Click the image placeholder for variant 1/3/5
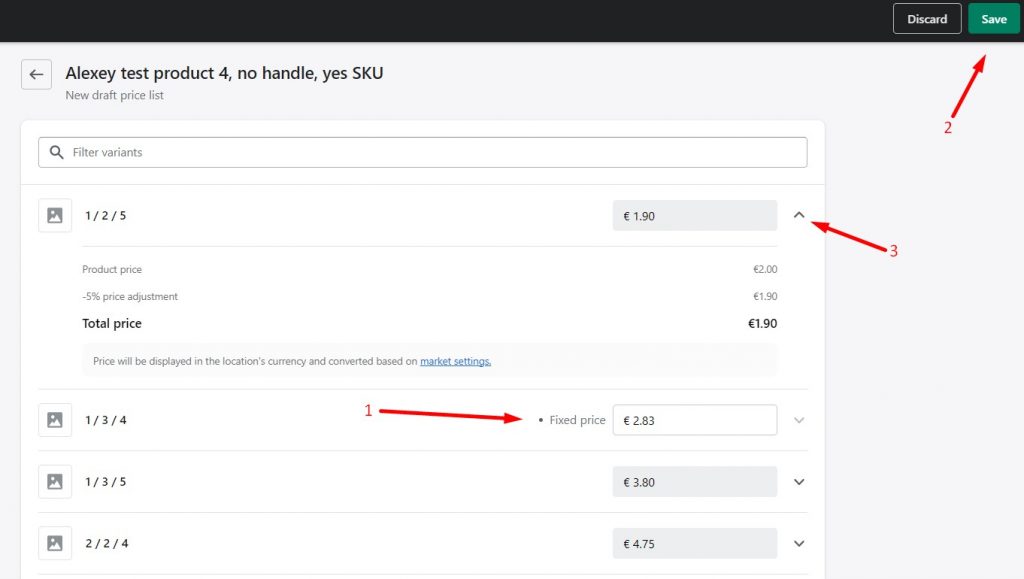 pyautogui.click(x=55, y=481)
